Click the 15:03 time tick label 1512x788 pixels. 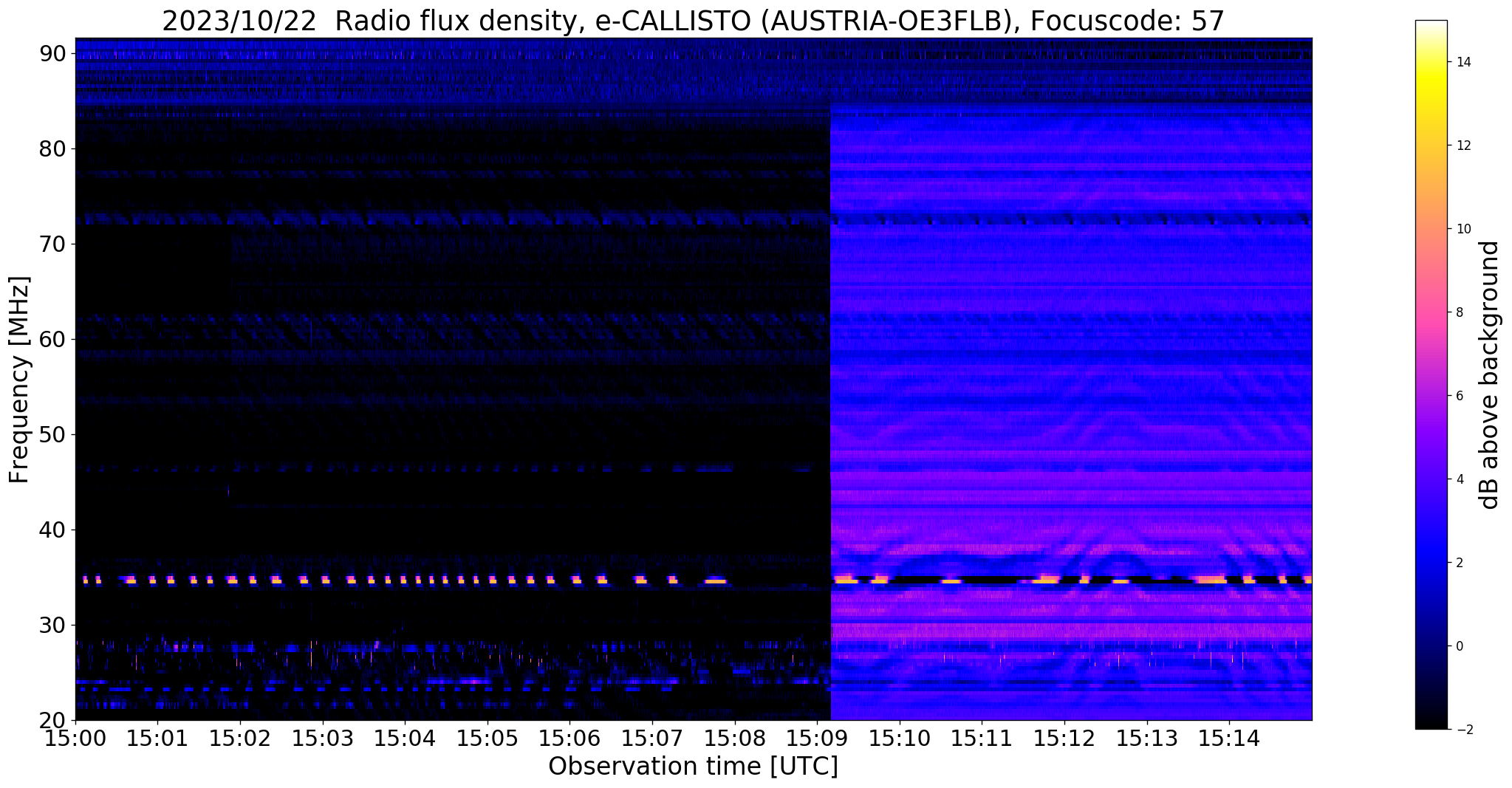click(x=323, y=737)
